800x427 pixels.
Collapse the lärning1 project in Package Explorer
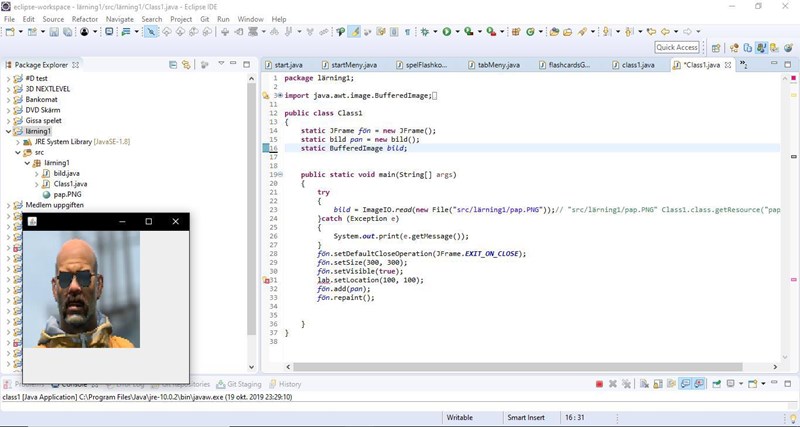[9, 131]
